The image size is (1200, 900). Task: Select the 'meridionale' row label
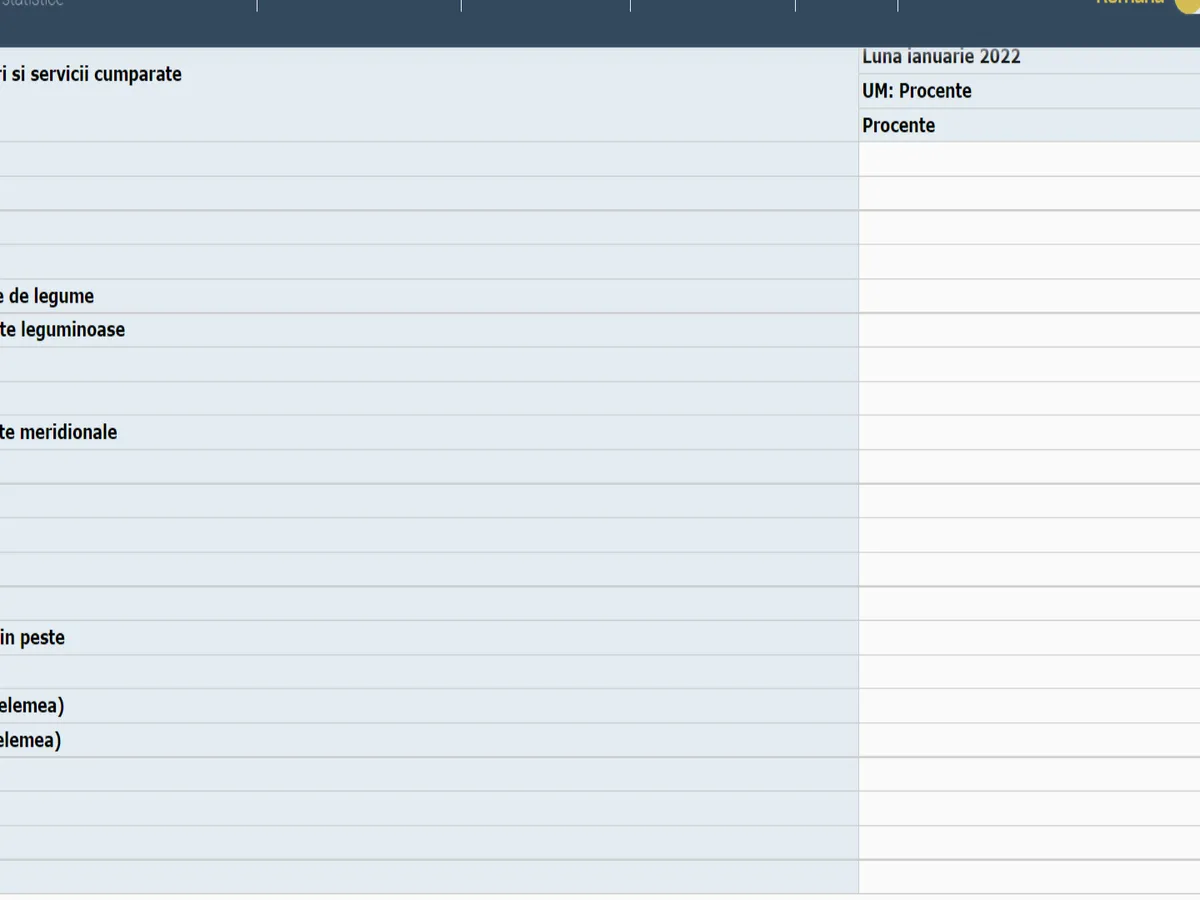(58, 433)
